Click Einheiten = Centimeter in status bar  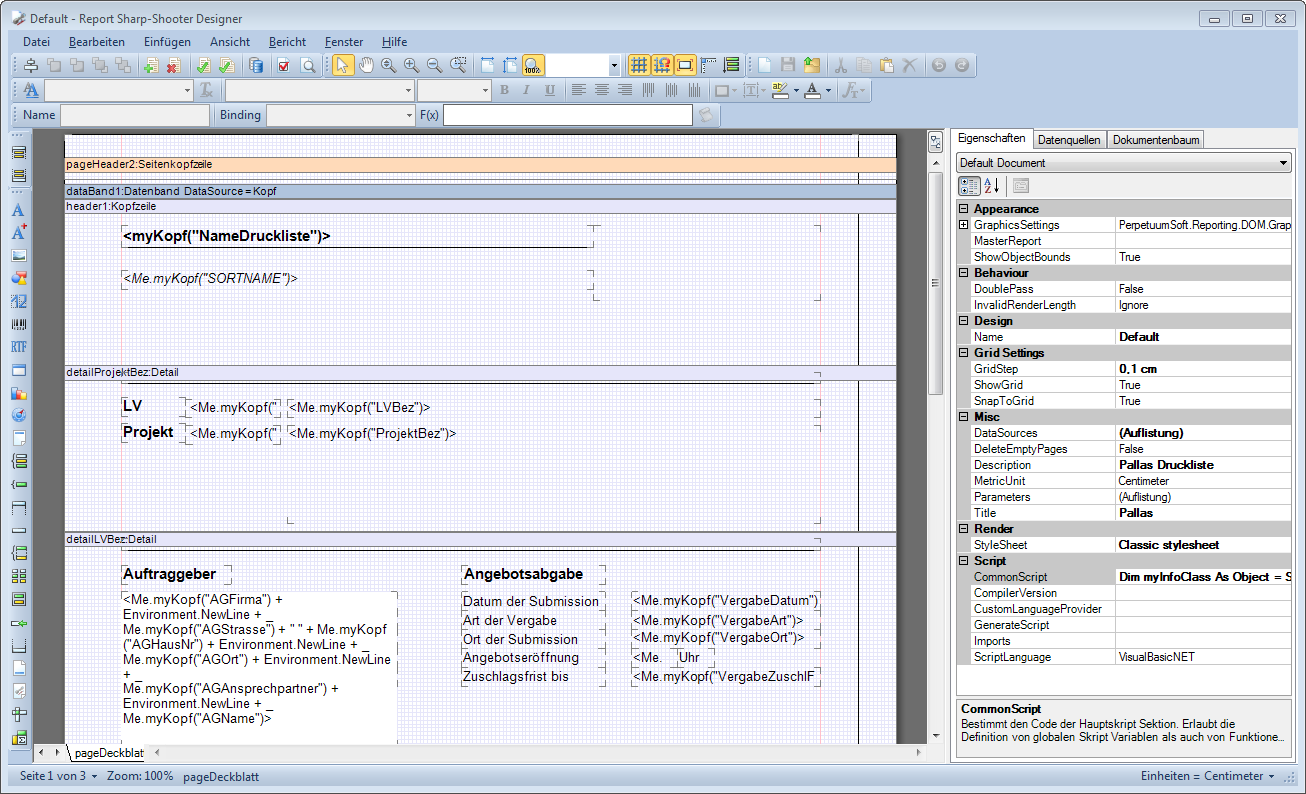coord(1208,776)
